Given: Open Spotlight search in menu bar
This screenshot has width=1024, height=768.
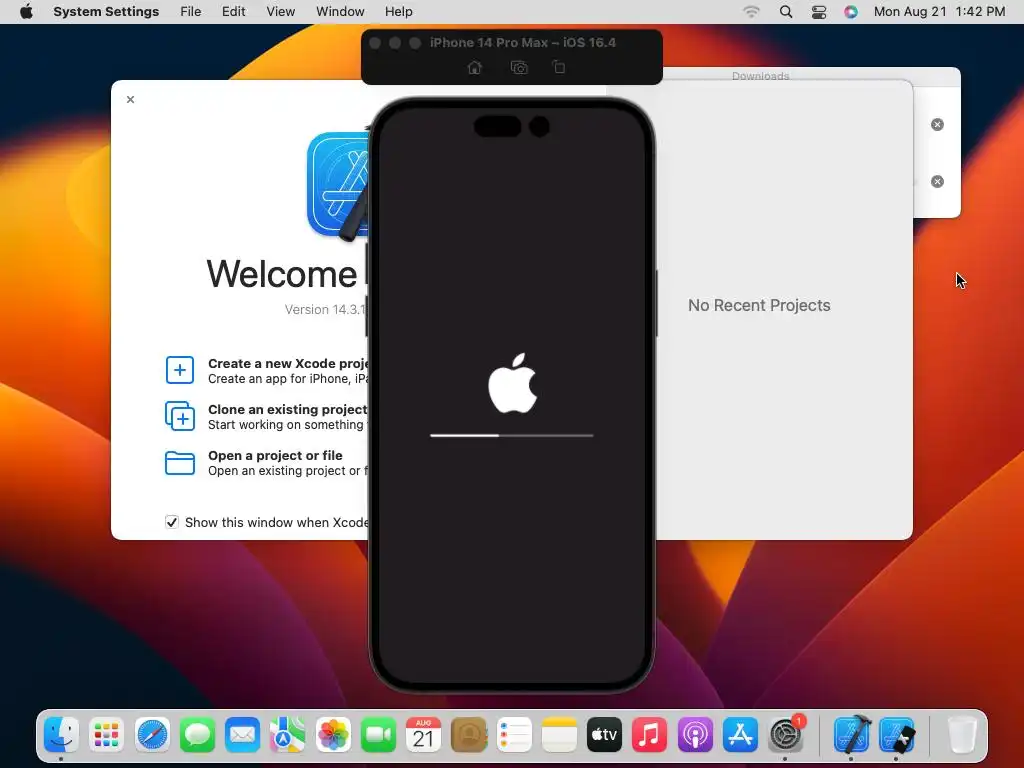Looking at the screenshot, I should [786, 12].
